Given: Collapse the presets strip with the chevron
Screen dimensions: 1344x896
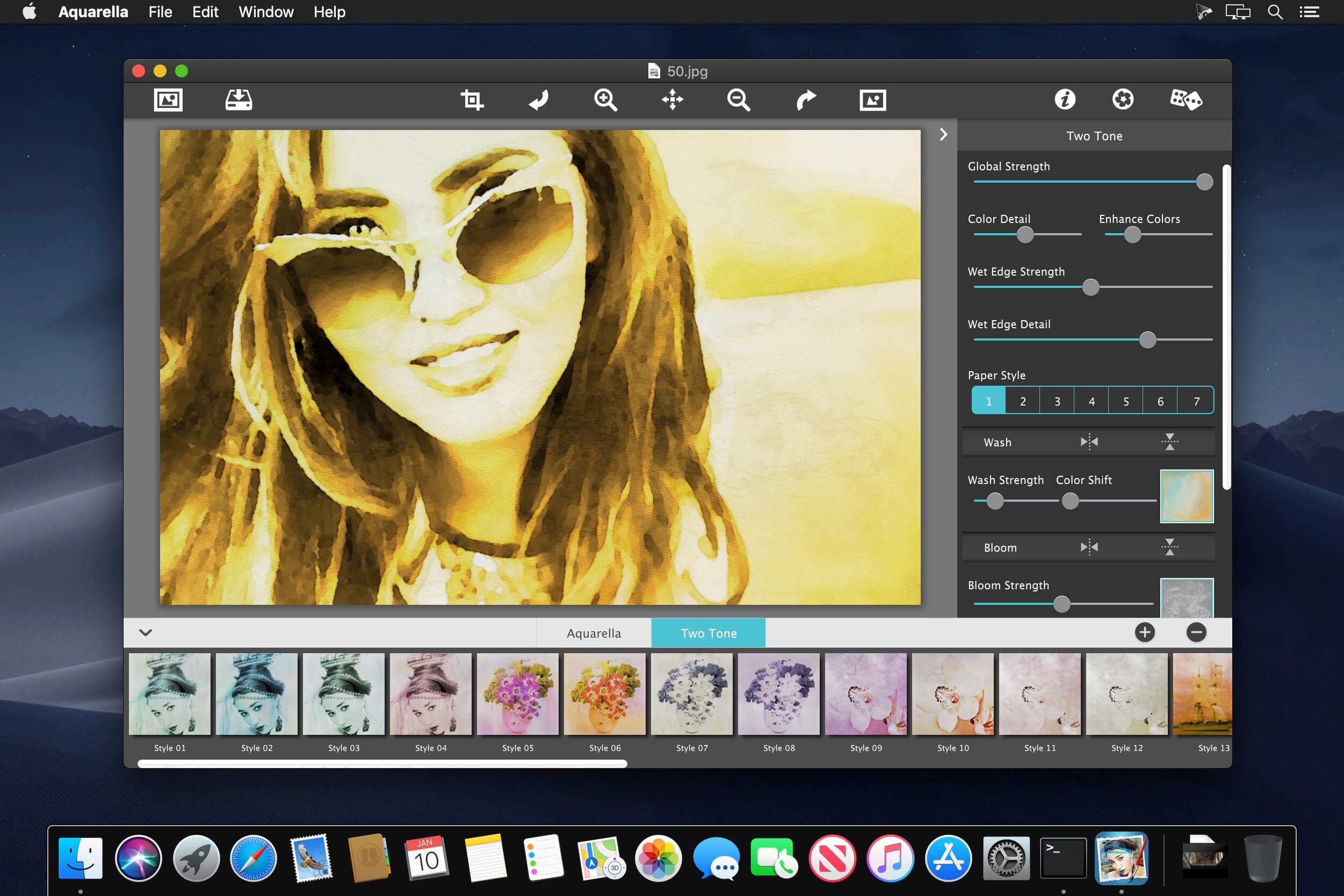Looking at the screenshot, I should pos(146,633).
